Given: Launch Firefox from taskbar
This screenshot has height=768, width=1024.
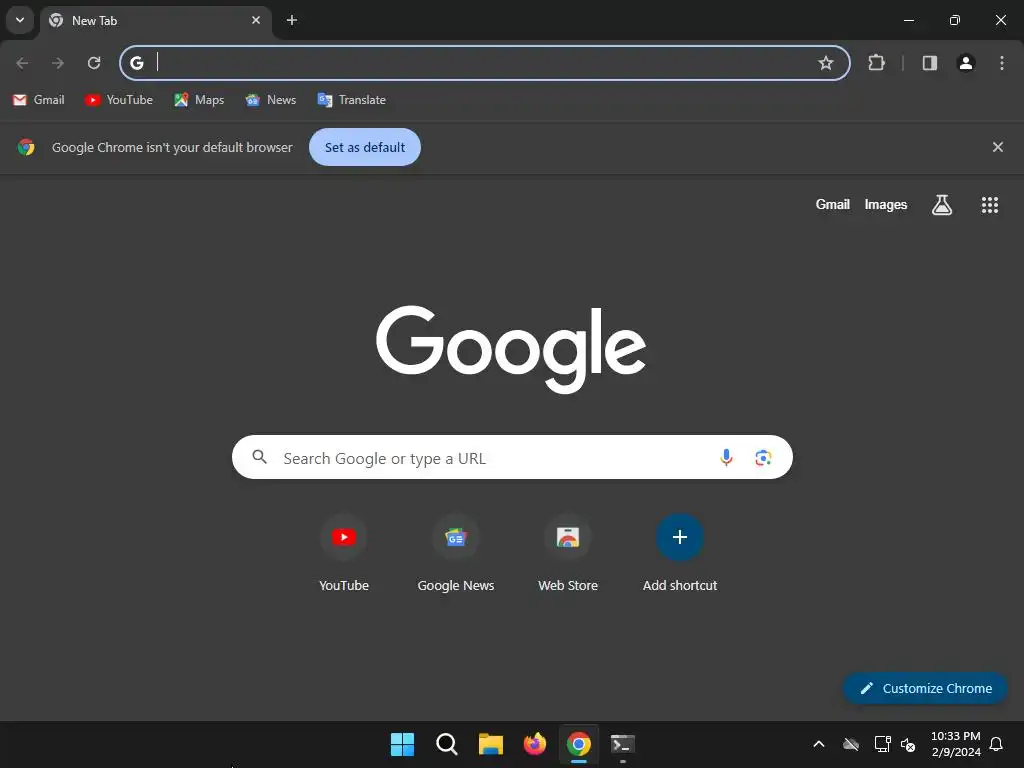Looking at the screenshot, I should pos(535,744).
